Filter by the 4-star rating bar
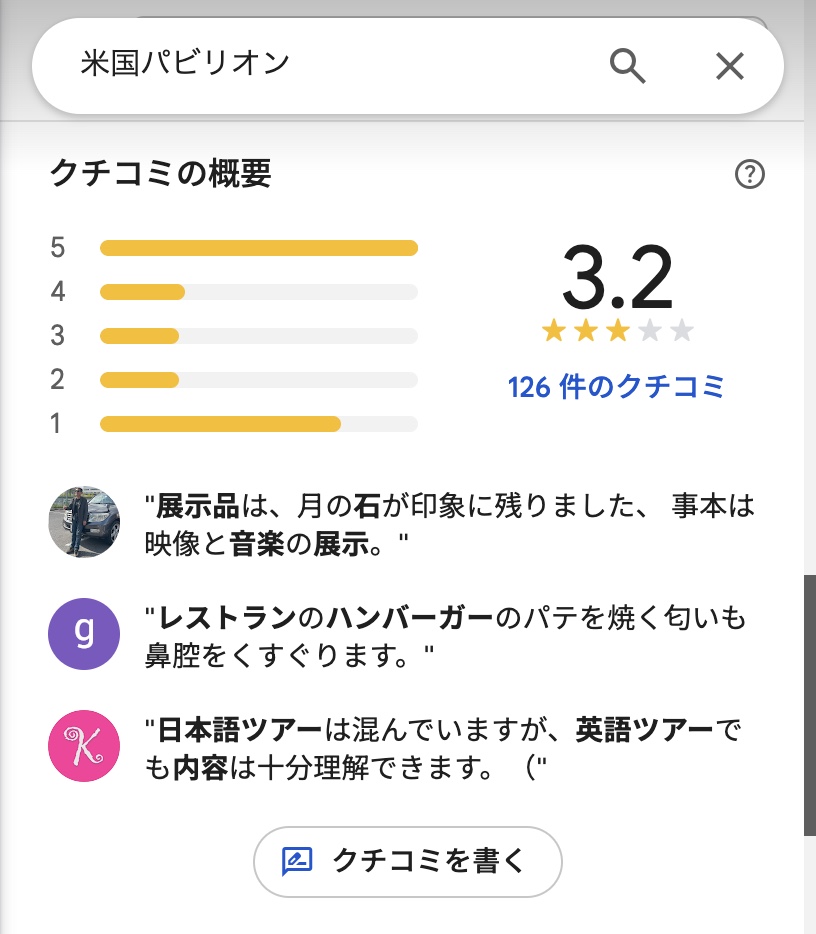The width and height of the screenshot is (816, 934). point(259,292)
